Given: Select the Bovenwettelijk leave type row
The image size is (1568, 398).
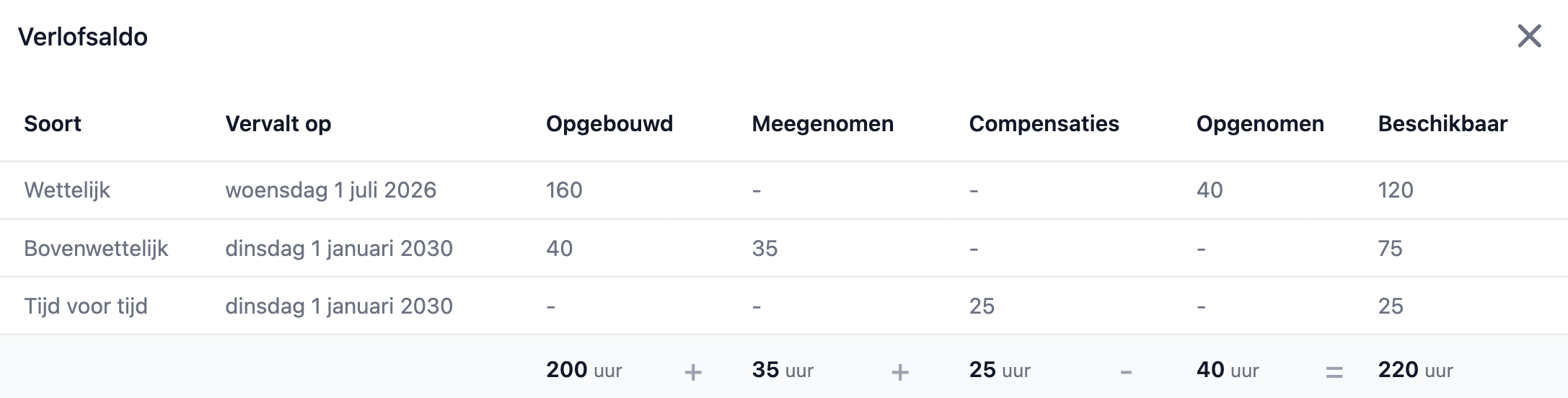Looking at the screenshot, I should tap(96, 249).
